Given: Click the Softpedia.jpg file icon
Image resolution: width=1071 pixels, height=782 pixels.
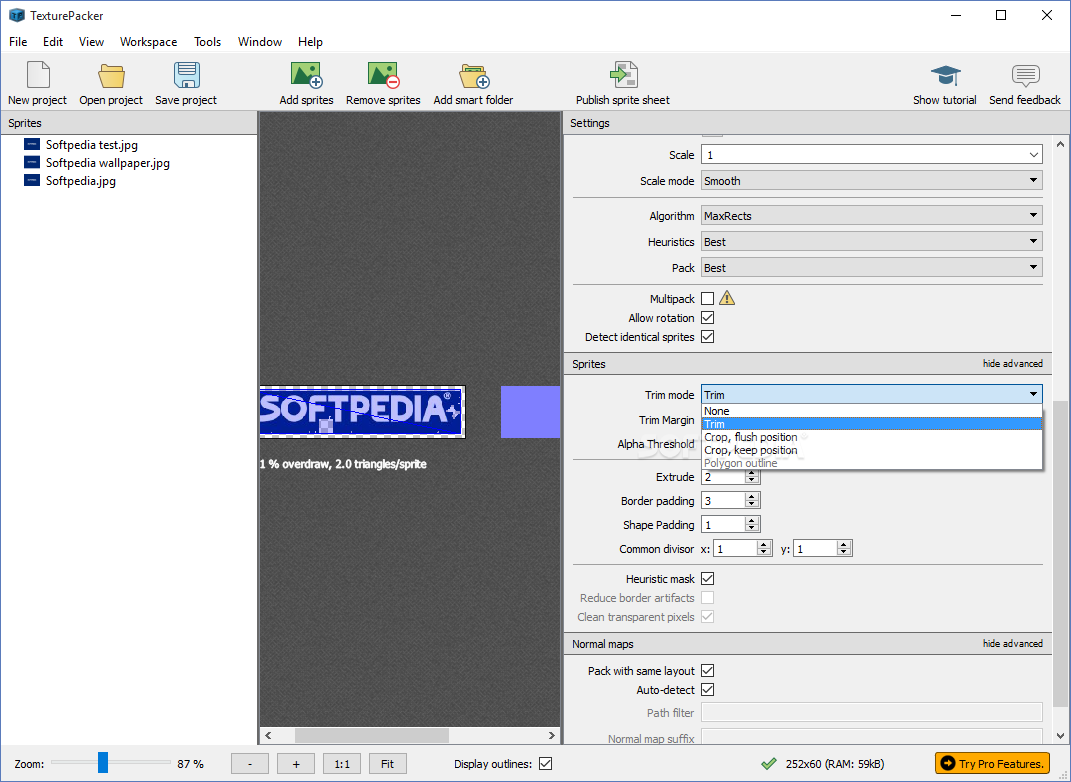Looking at the screenshot, I should pos(31,180).
